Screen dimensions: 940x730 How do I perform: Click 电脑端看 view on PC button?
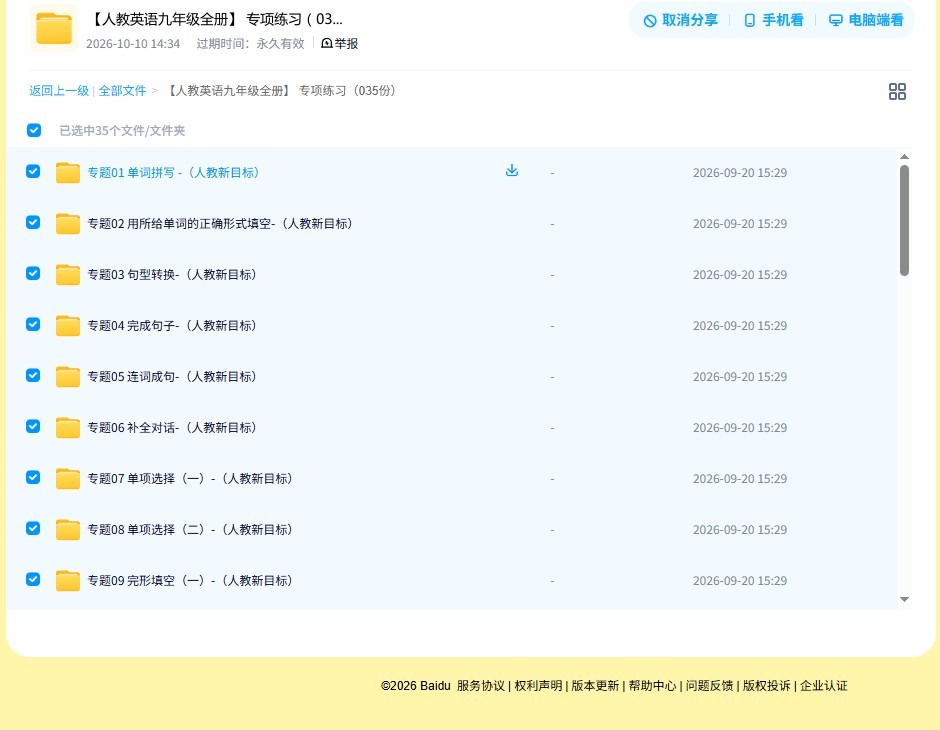click(866, 20)
